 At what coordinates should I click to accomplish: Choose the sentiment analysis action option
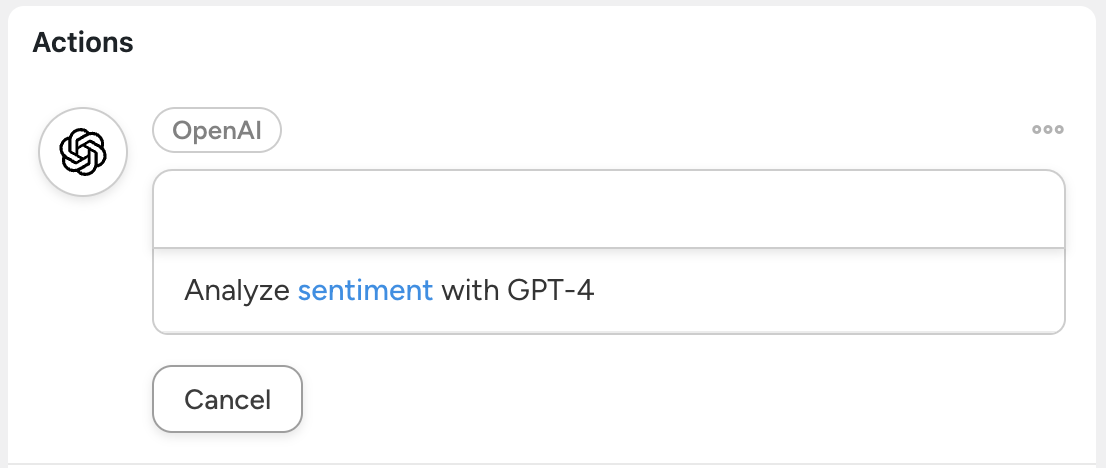[x=608, y=291]
